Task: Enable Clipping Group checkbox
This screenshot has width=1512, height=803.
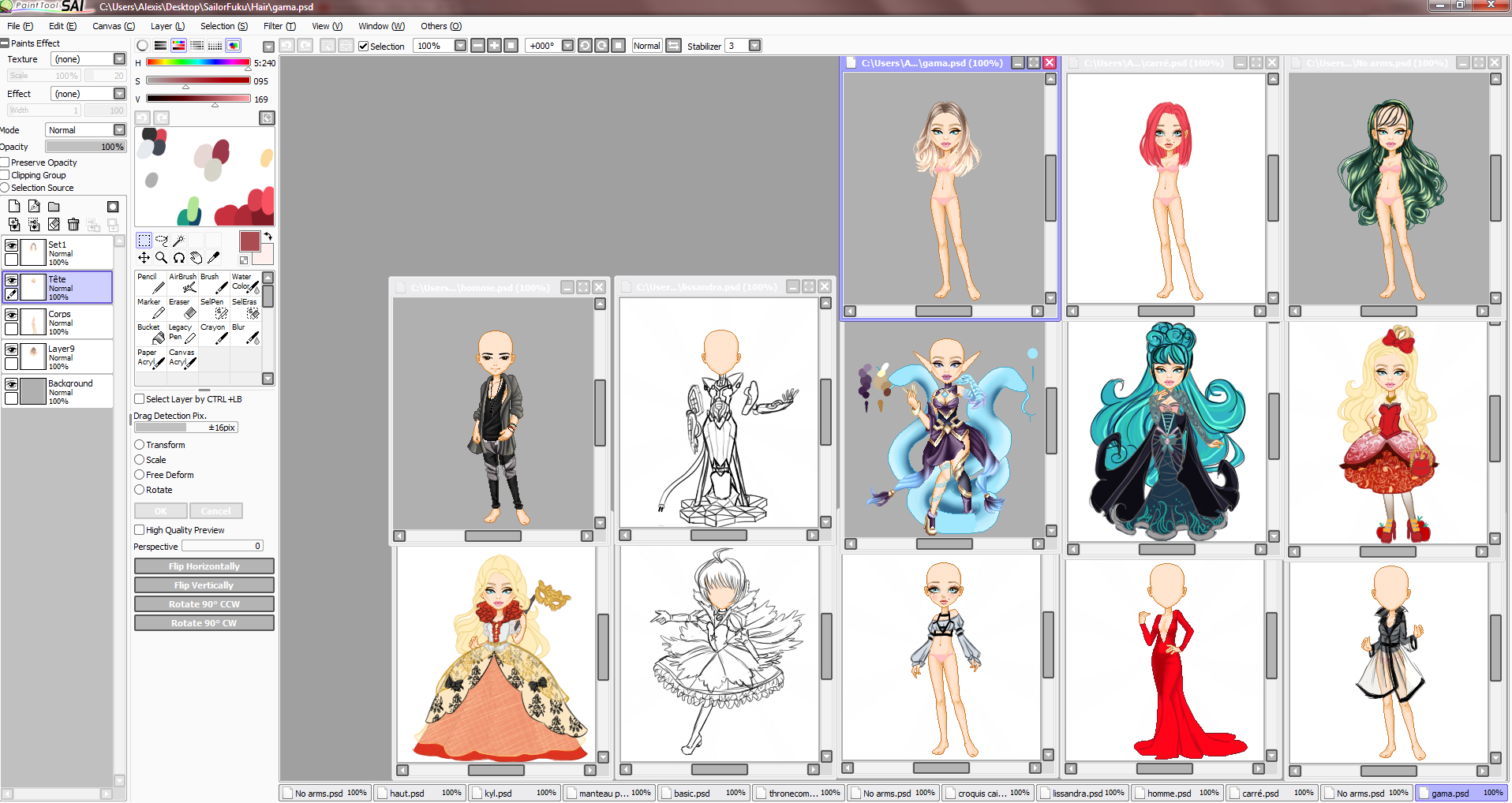Action: tap(5, 175)
